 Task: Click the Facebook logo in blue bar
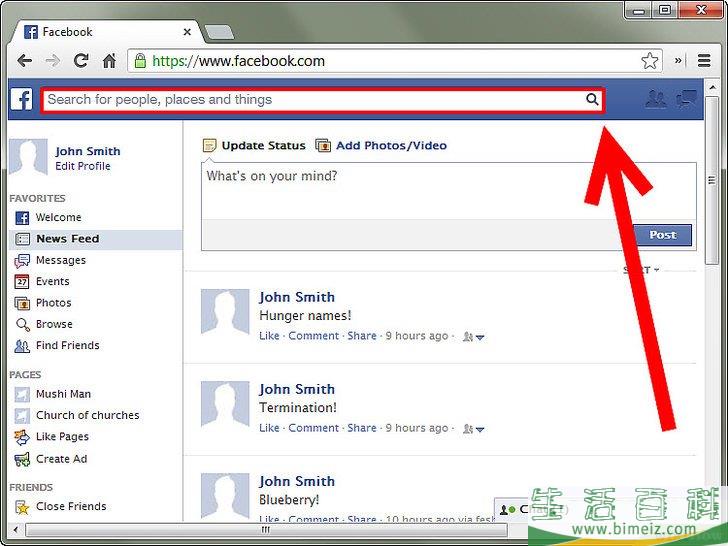(21, 99)
